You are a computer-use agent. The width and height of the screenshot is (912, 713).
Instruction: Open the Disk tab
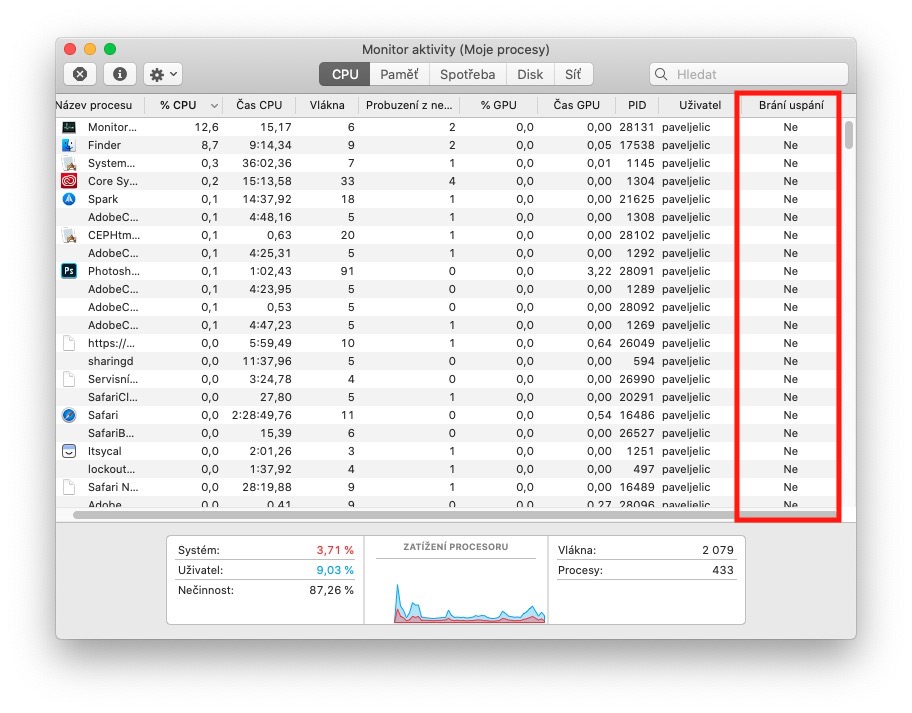pos(530,74)
